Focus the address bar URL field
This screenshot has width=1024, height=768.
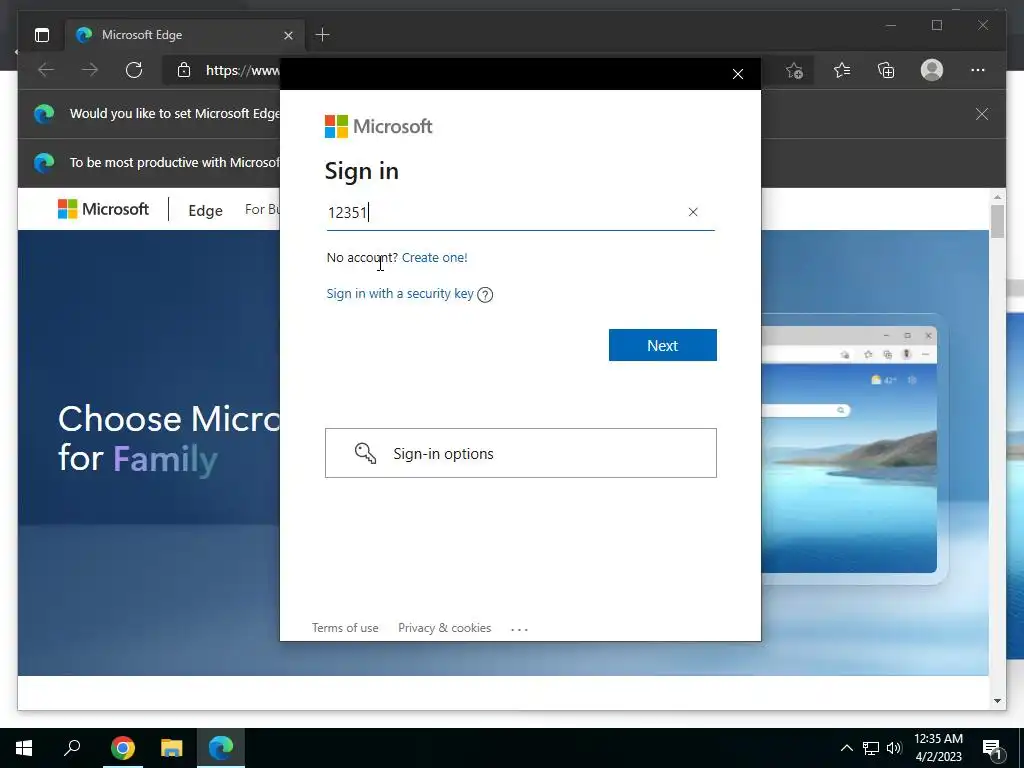(x=242, y=70)
